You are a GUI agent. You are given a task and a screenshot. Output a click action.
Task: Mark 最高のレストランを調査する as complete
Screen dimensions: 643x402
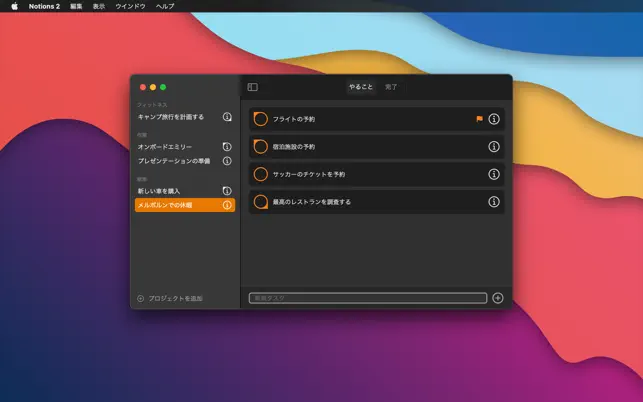pos(260,201)
